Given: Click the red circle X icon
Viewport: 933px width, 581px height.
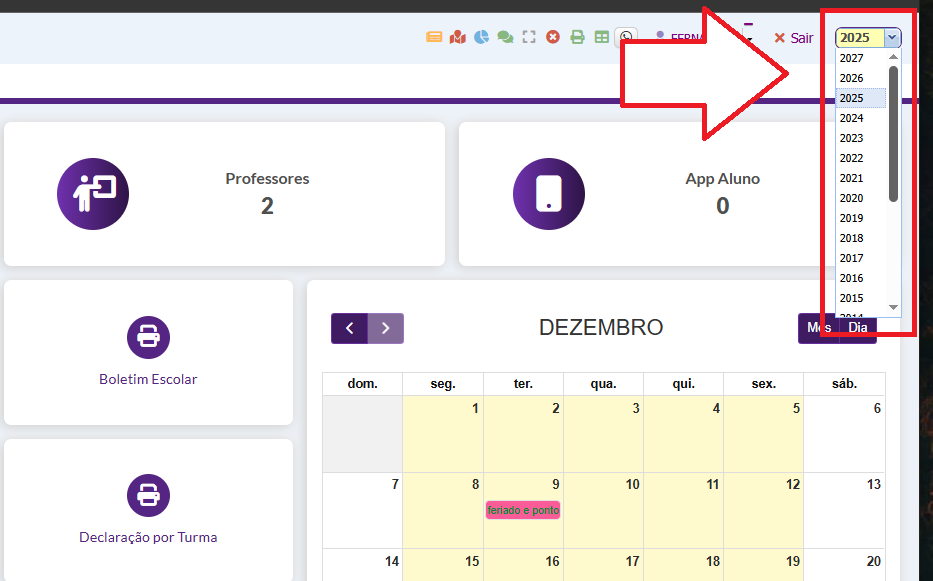Looking at the screenshot, I should tap(553, 37).
